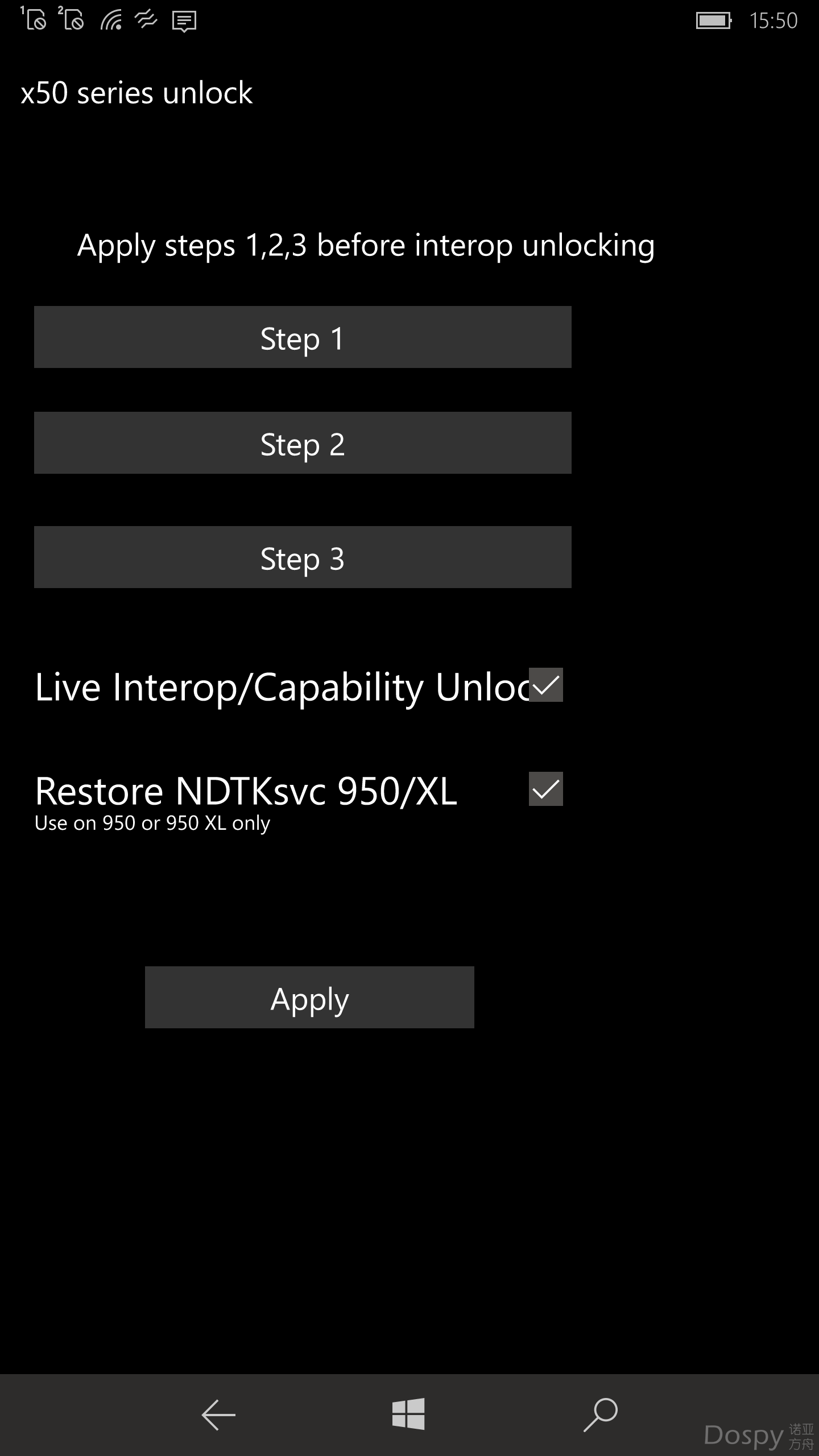The height and width of the screenshot is (1456, 819).
Task: Tap the Back arrow navigation icon
Action: point(218,1414)
